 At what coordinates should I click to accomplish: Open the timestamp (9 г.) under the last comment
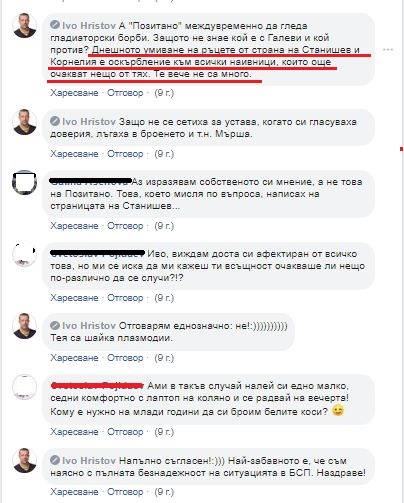pyautogui.click(x=164, y=492)
